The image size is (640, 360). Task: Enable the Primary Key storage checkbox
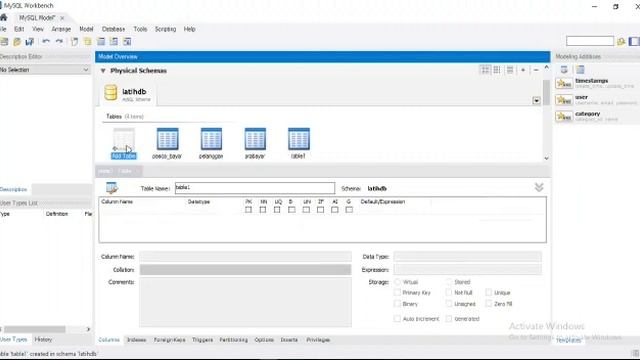[397, 293]
